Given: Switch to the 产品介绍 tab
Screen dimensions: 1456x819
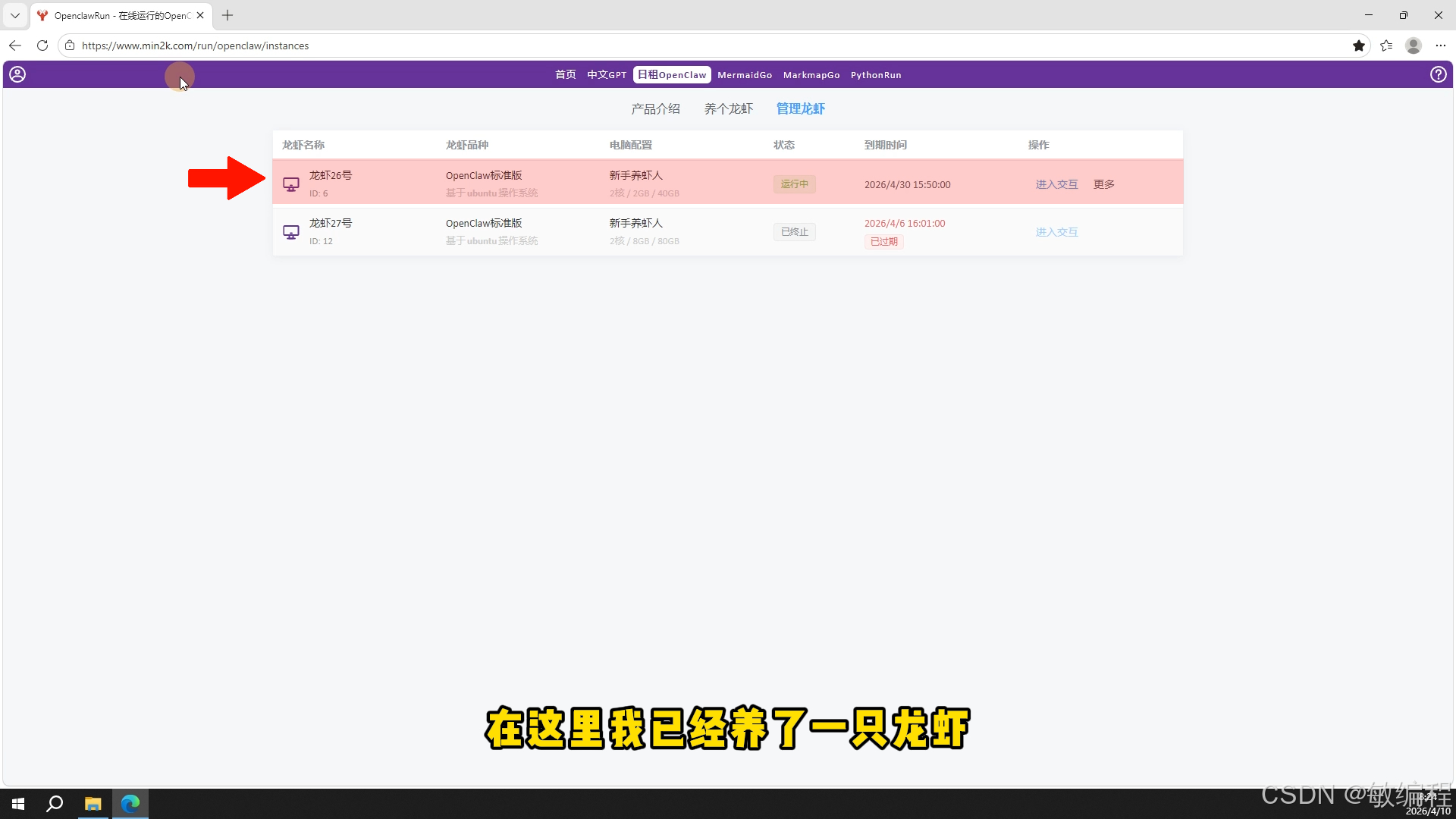Looking at the screenshot, I should point(656,108).
